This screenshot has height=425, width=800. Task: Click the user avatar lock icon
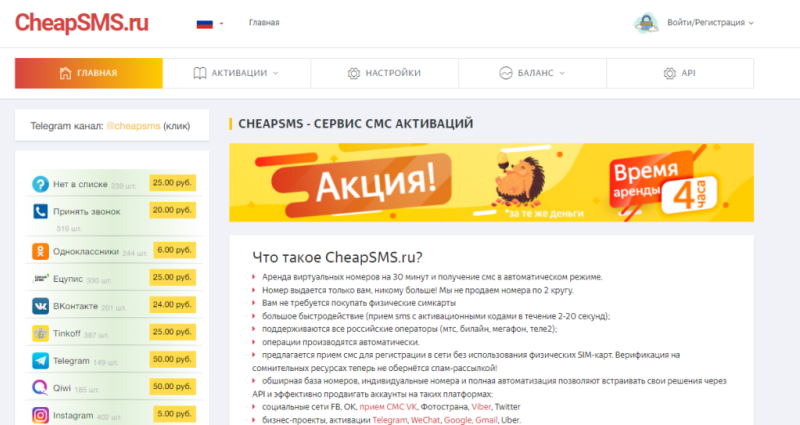coord(646,23)
